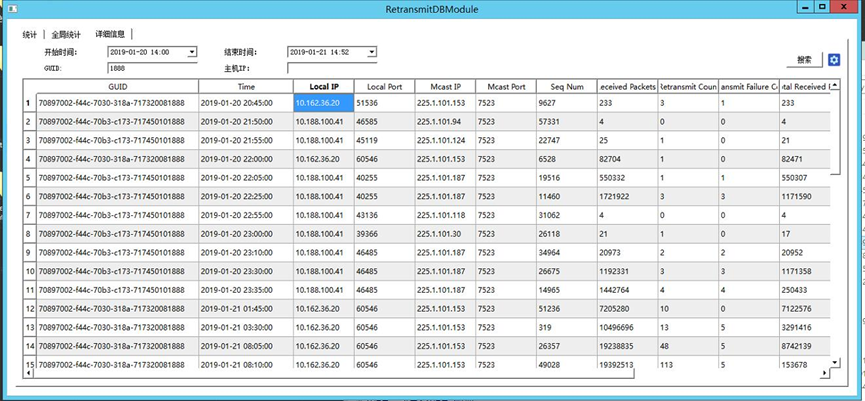
Task: Click the time cell 2019-01-20 23:30:00
Action: pyautogui.click(x=246, y=271)
